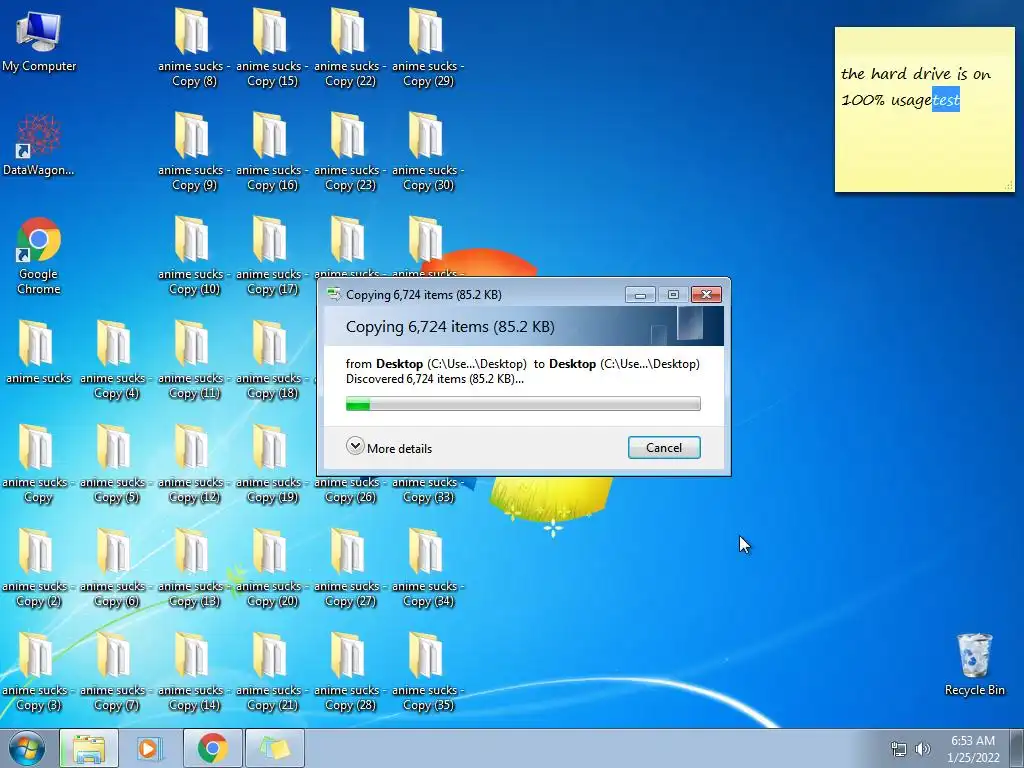Select the Google Chrome desktop shortcut
The image size is (1024, 768).
click(39, 256)
